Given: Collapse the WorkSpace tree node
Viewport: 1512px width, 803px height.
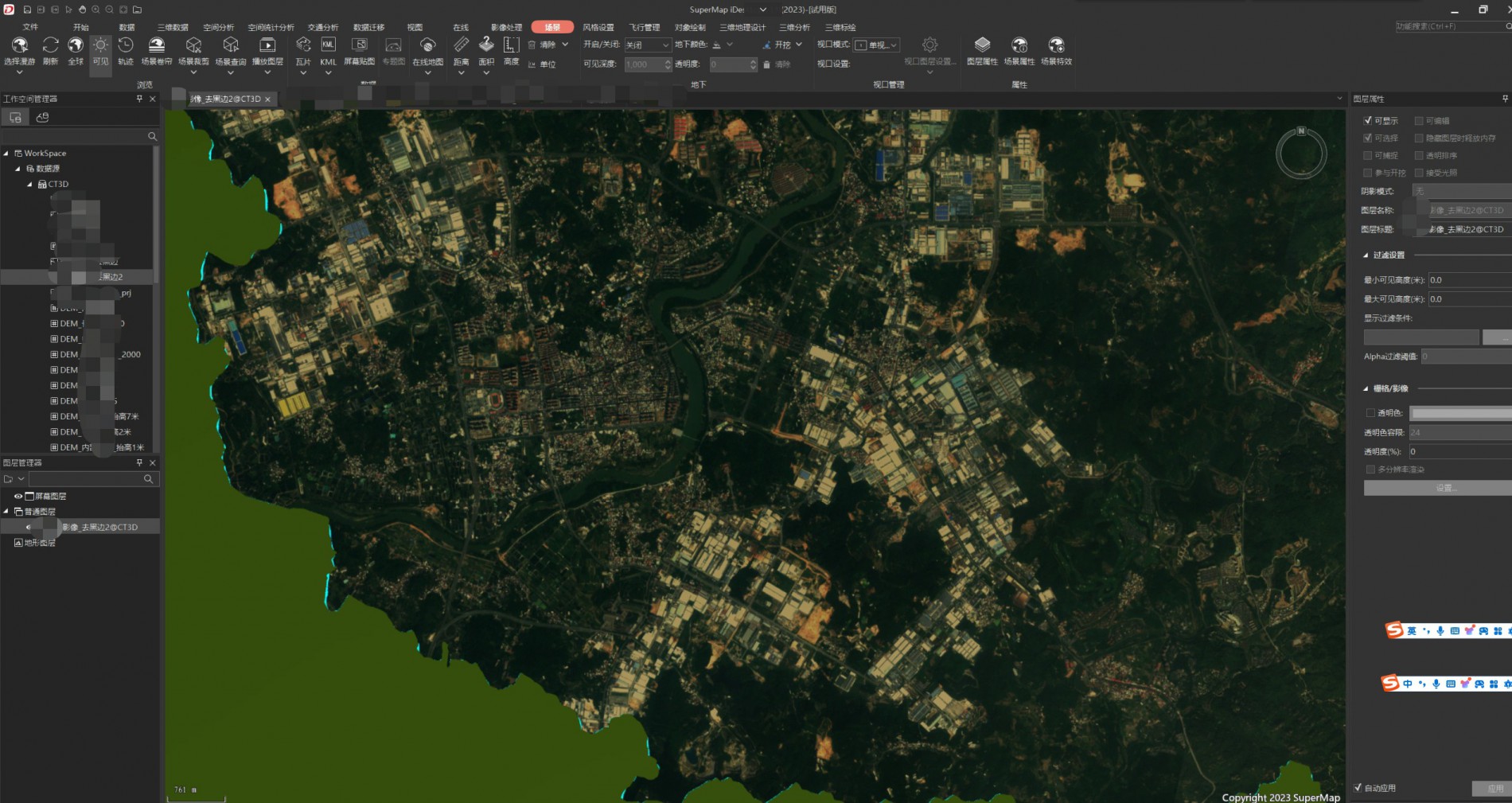Looking at the screenshot, I should point(6,153).
